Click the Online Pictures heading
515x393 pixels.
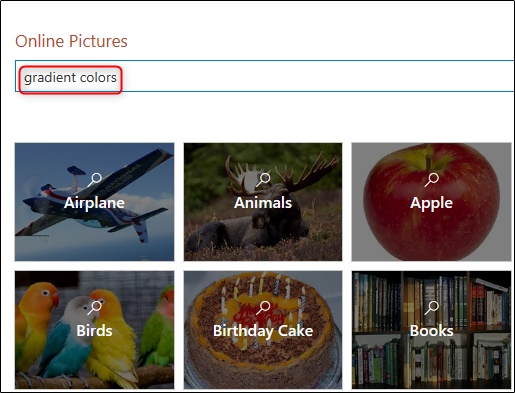click(71, 41)
